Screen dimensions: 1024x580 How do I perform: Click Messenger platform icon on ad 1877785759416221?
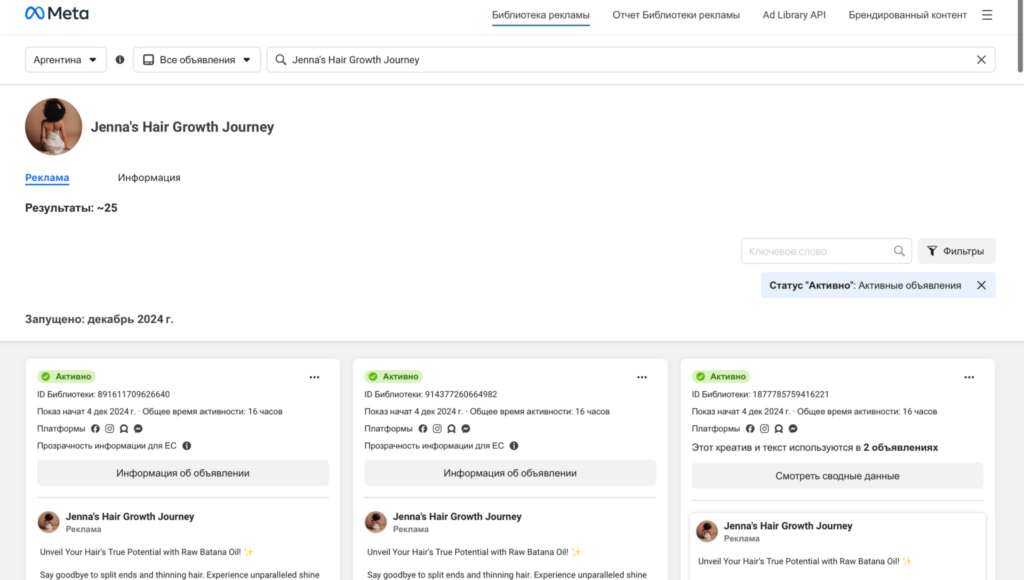pyautogui.click(x=793, y=428)
